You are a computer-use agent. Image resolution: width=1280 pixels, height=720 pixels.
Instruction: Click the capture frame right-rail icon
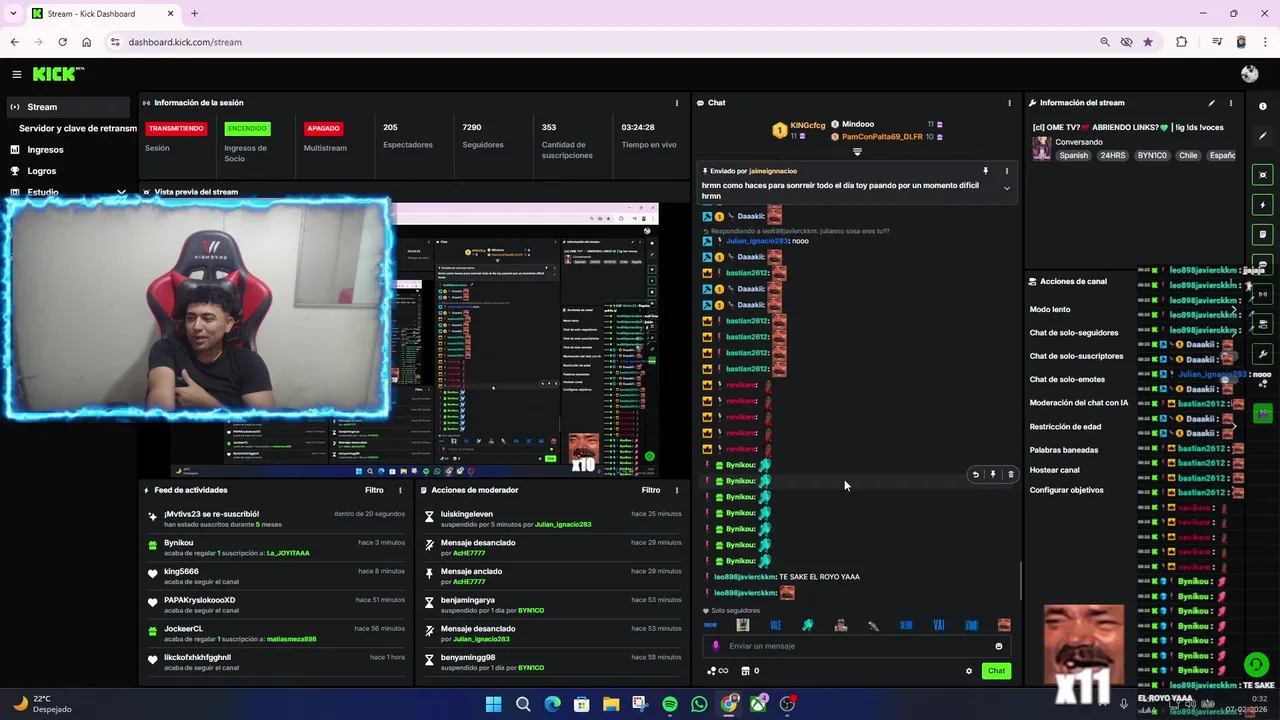click(x=1263, y=176)
